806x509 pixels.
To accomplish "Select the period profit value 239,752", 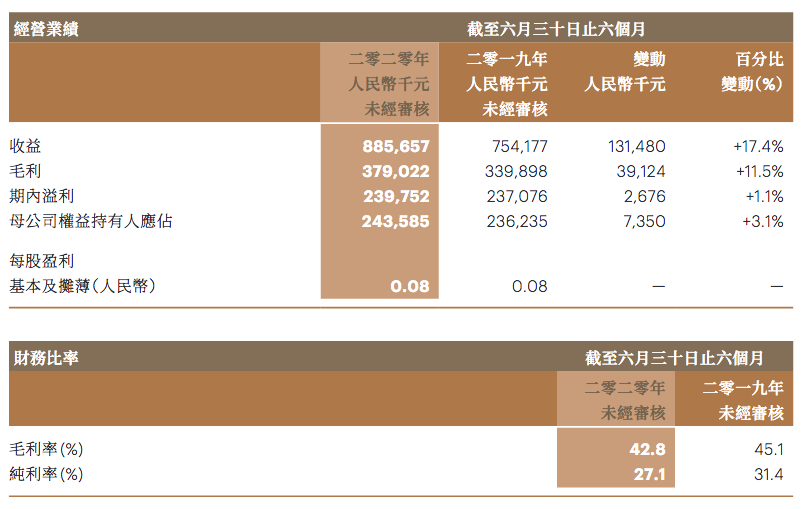I will (x=395, y=196).
